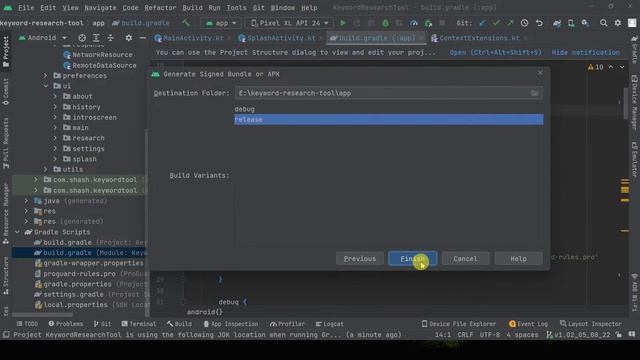Screen dimensions: 640x360
Task: Click the UTF-8 encoding status entry
Action: coord(489,335)
